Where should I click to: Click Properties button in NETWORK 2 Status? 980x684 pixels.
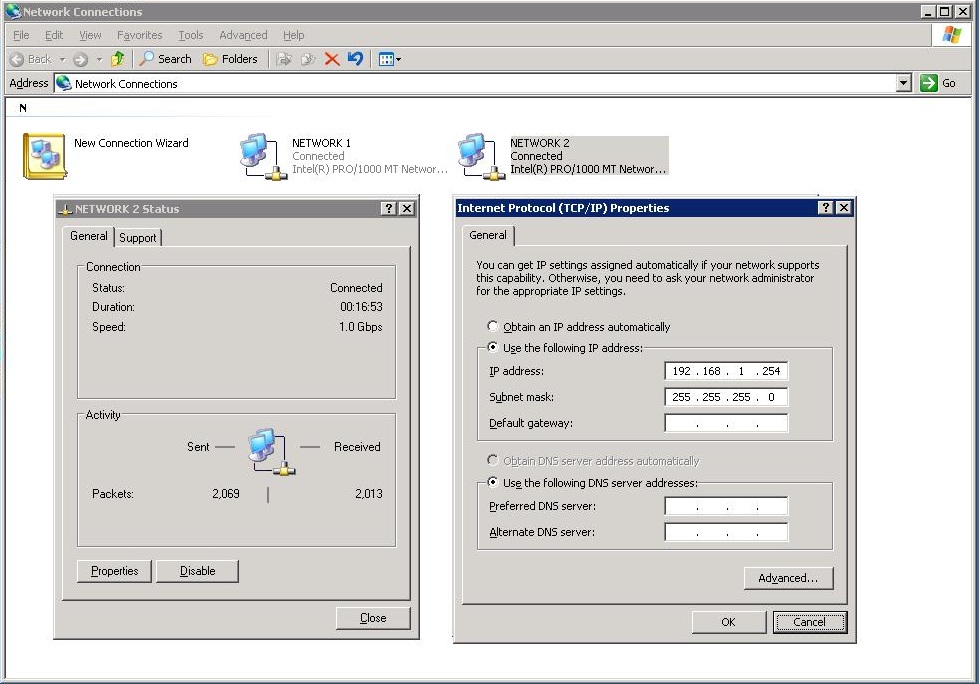(114, 571)
